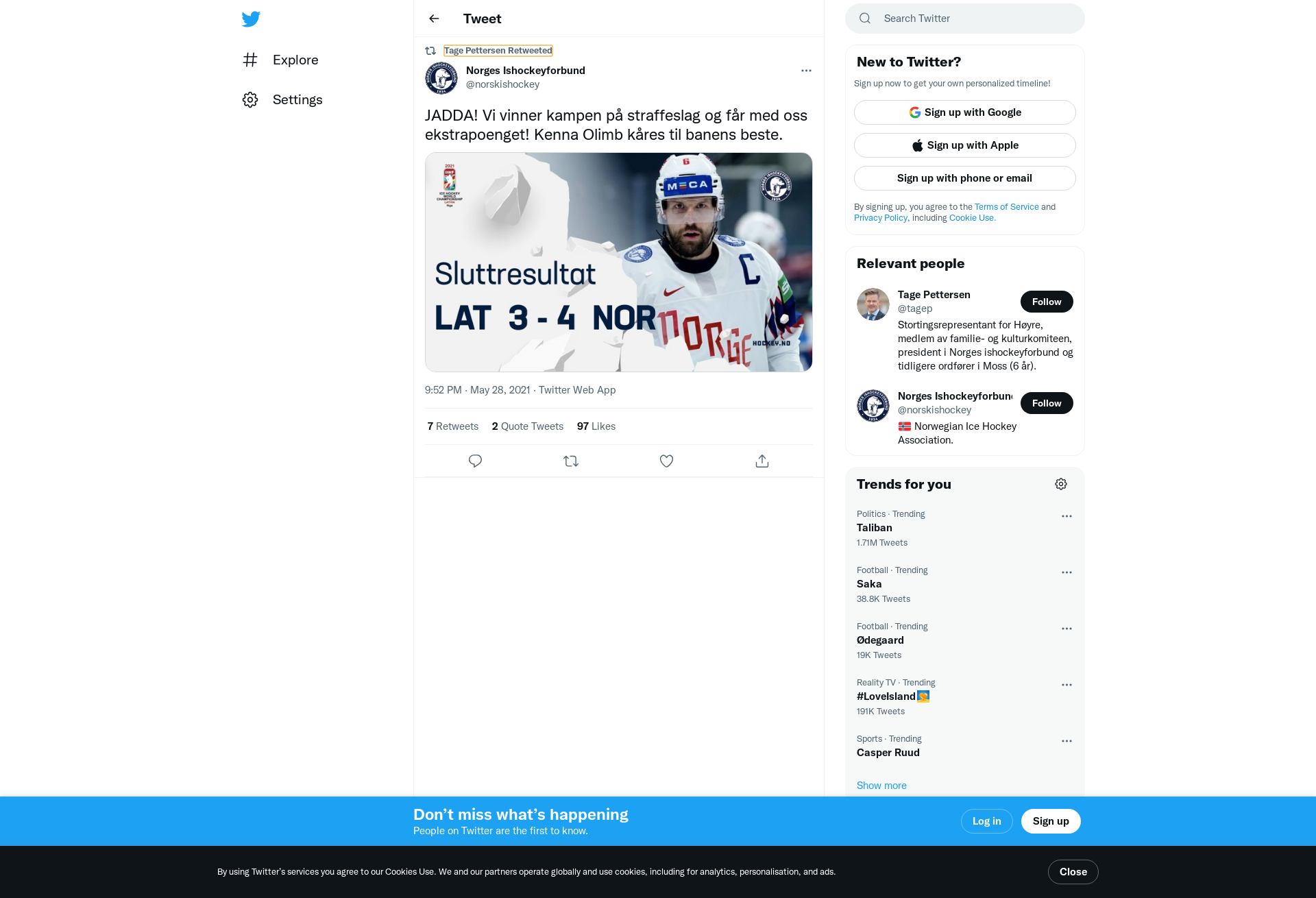Image resolution: width=1316 pixels, height=898 pixels.
Task: Click the Search Twitter field
Action: coord(964,19)
